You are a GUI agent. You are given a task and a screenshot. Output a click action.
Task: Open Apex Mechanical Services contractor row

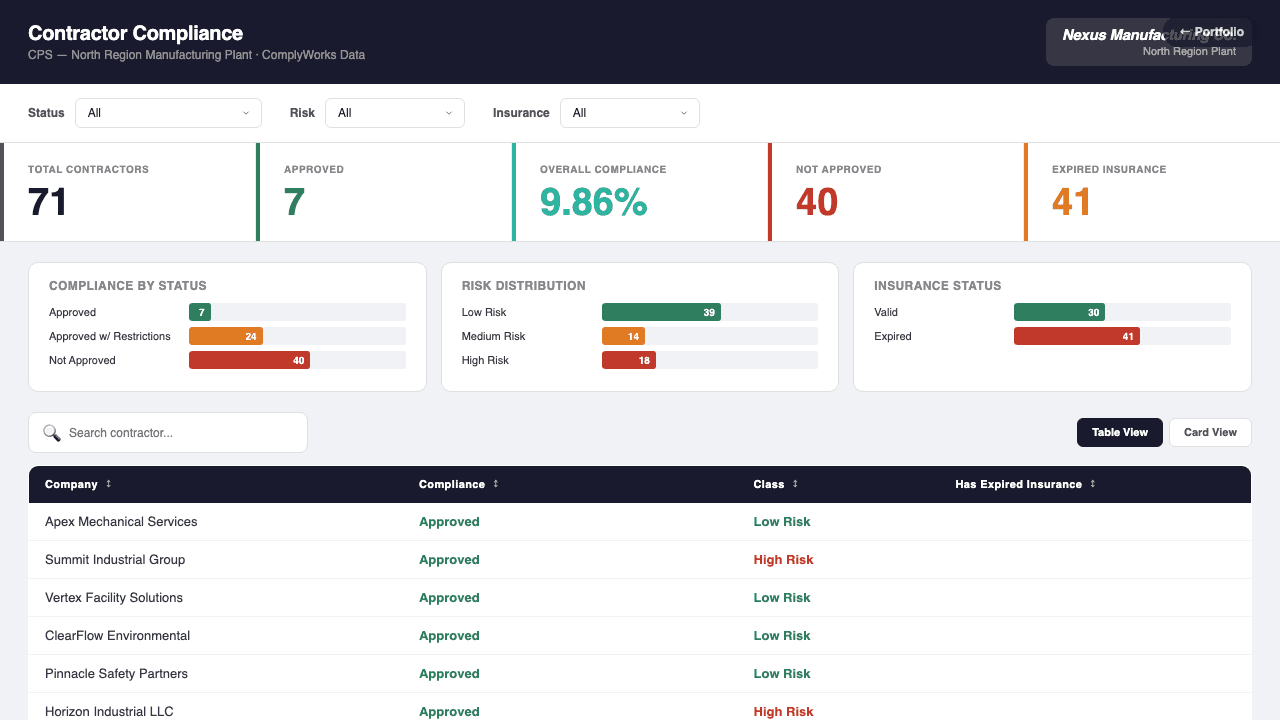click(121, 521)
